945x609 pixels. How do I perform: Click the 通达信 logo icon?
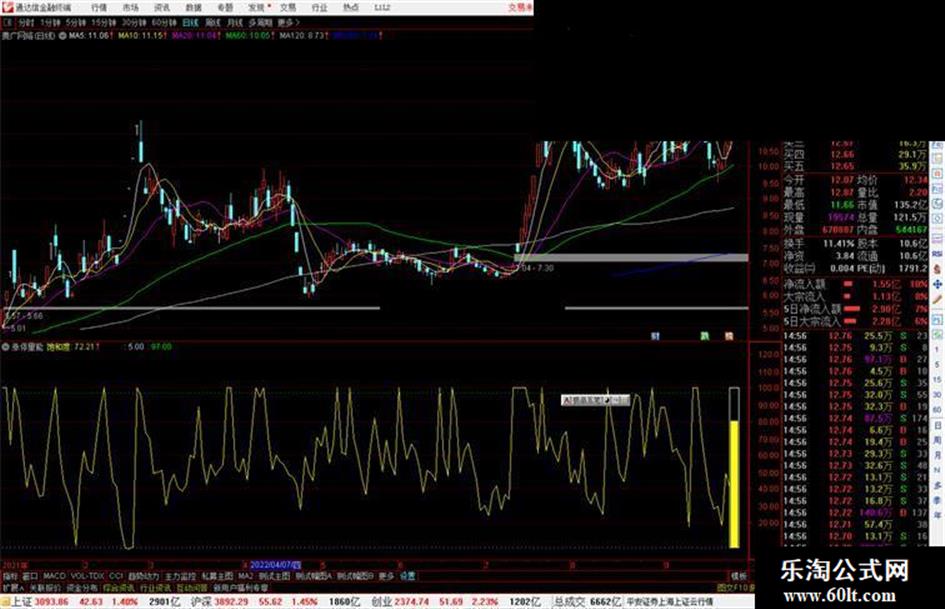click(x=7, y=7)
